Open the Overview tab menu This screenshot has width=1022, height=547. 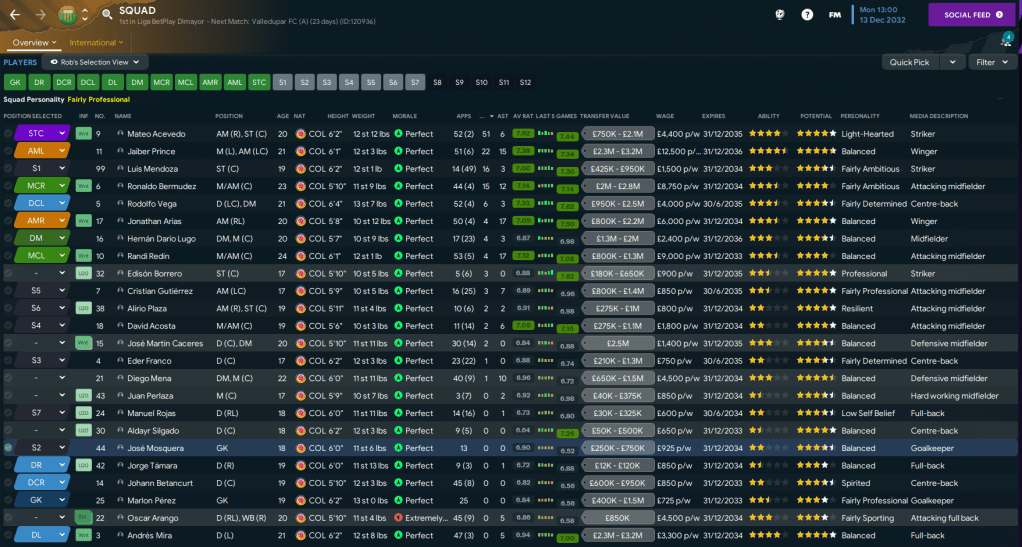click(34, 43)
